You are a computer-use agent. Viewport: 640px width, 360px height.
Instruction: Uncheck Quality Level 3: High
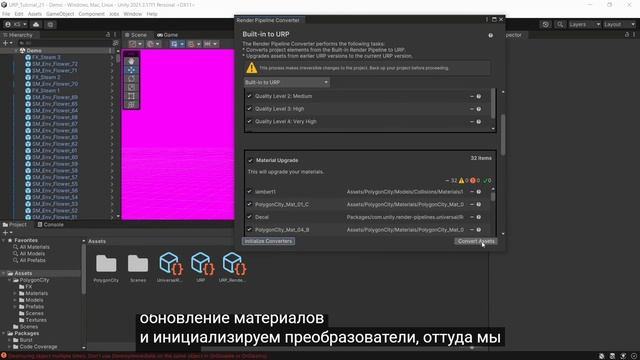pyautogui.click(x=249, y=109)
